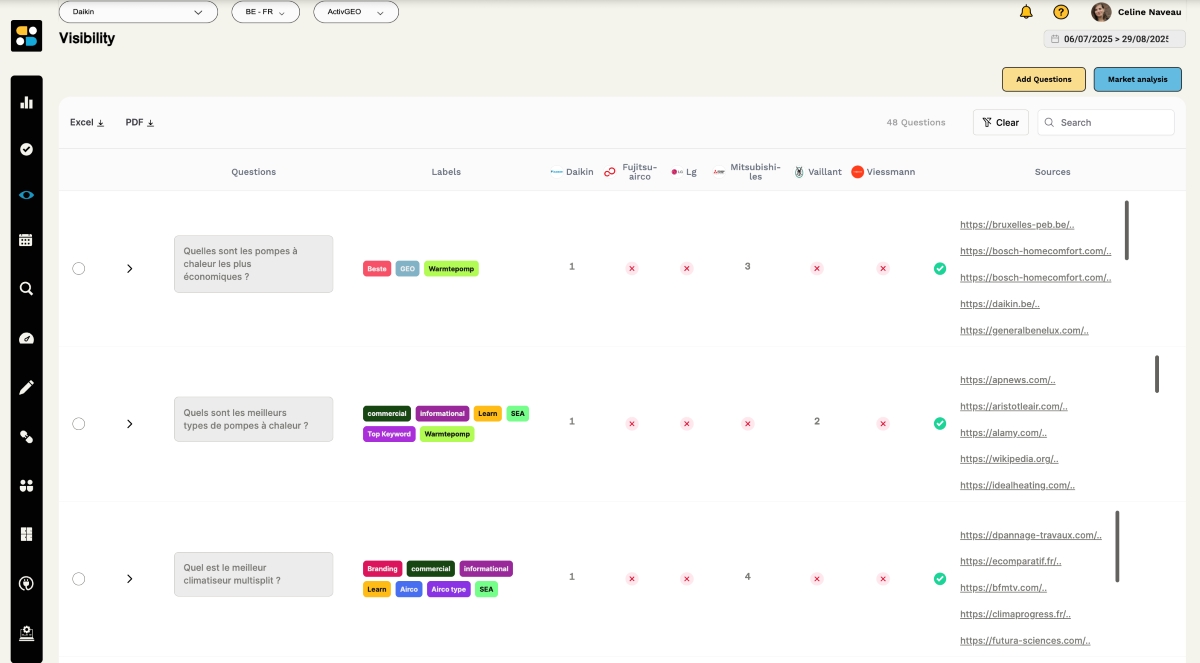This screenshot has width=1200, height=663.
Task: Expand the 'meilleur climatiseur multisplit' question row
Action: pyautogui.click(x=130, y=579)
